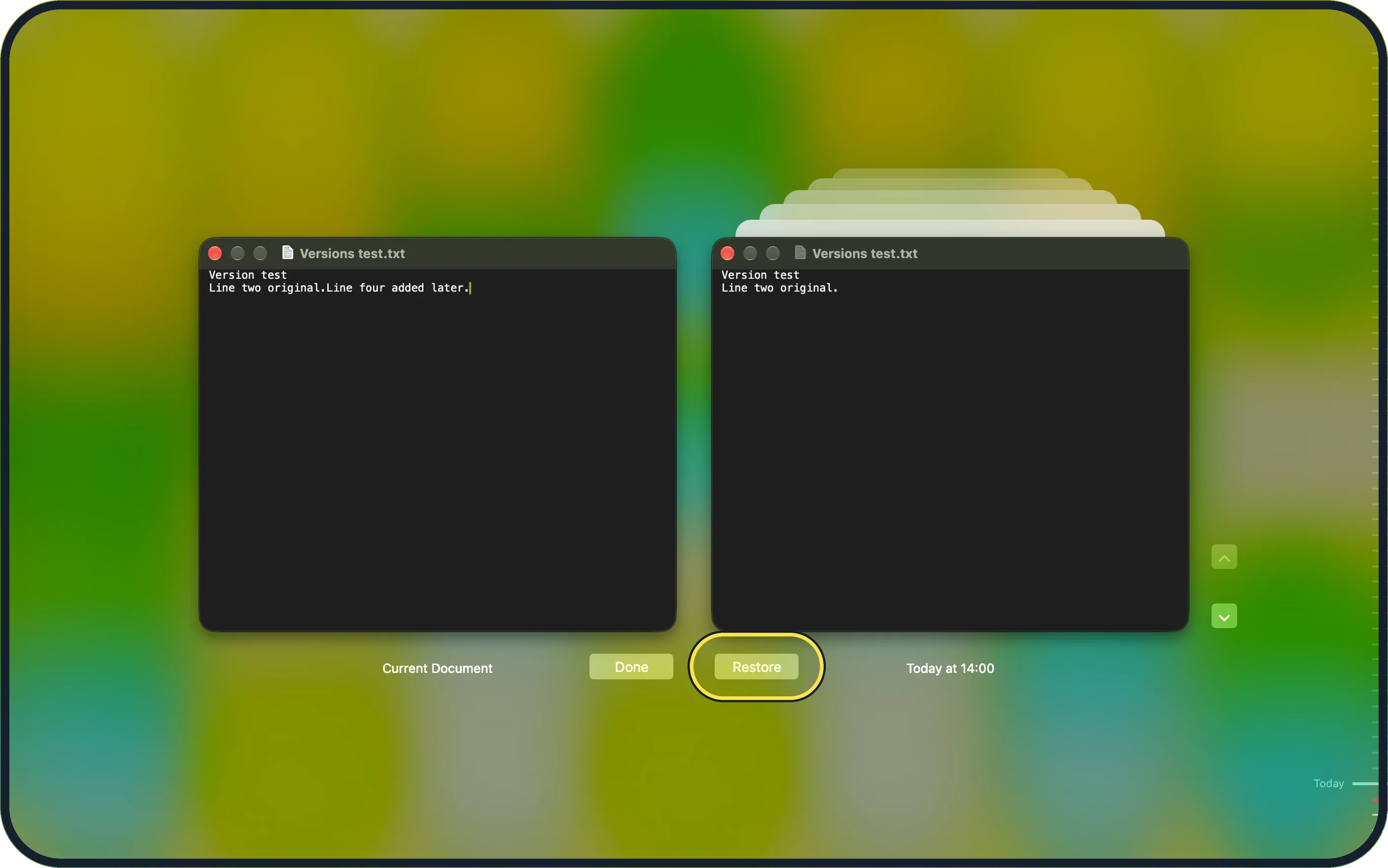Close the current document window

(x=215, y=253)
